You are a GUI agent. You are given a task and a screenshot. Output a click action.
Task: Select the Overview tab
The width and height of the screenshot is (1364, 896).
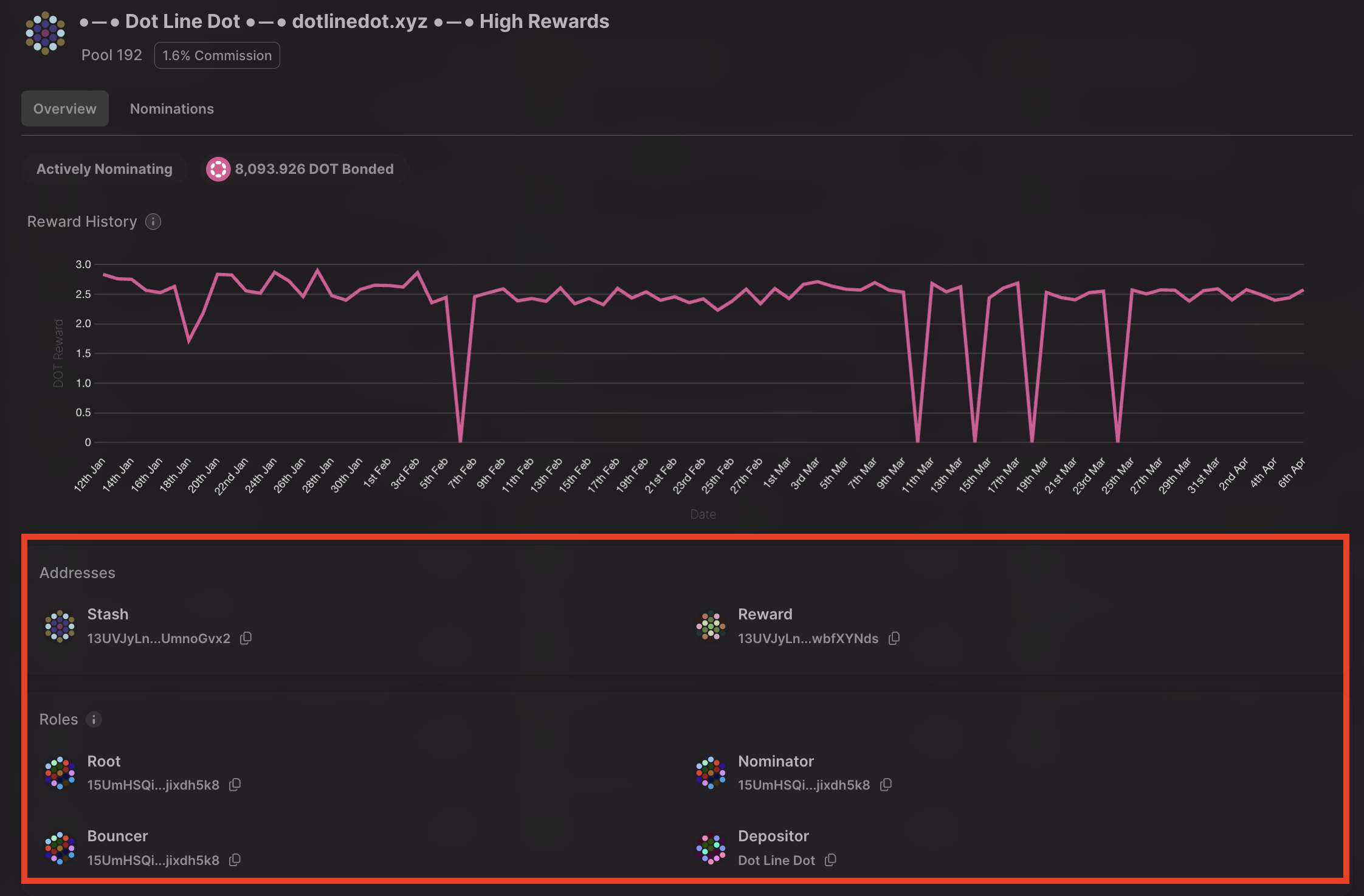65,109
